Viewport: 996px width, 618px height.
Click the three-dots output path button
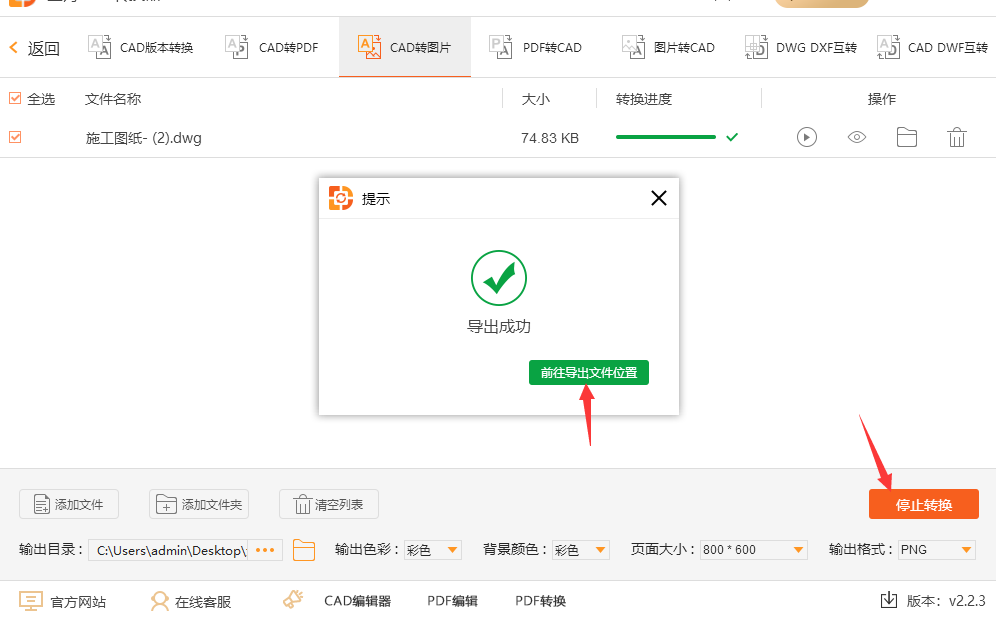265,550
